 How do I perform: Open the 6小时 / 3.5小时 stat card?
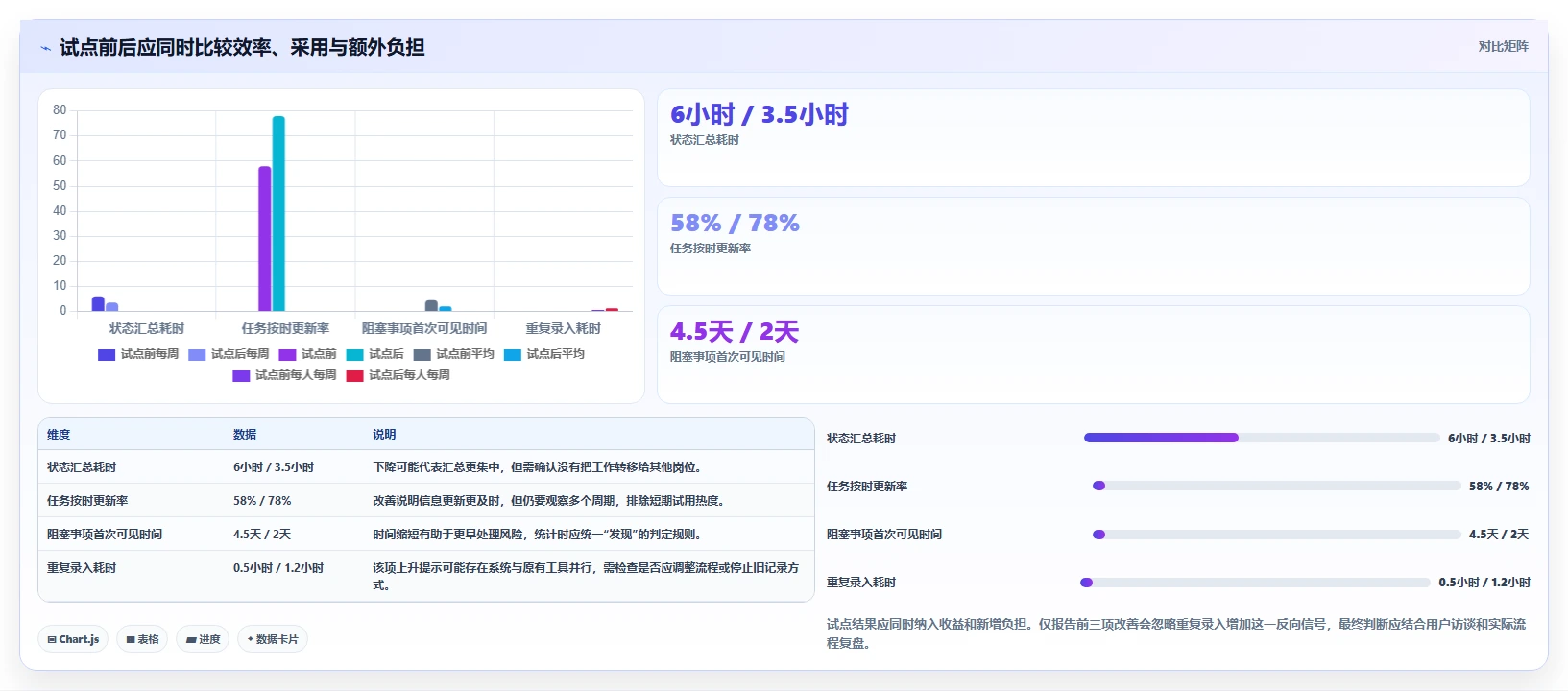click(1093, 138)
